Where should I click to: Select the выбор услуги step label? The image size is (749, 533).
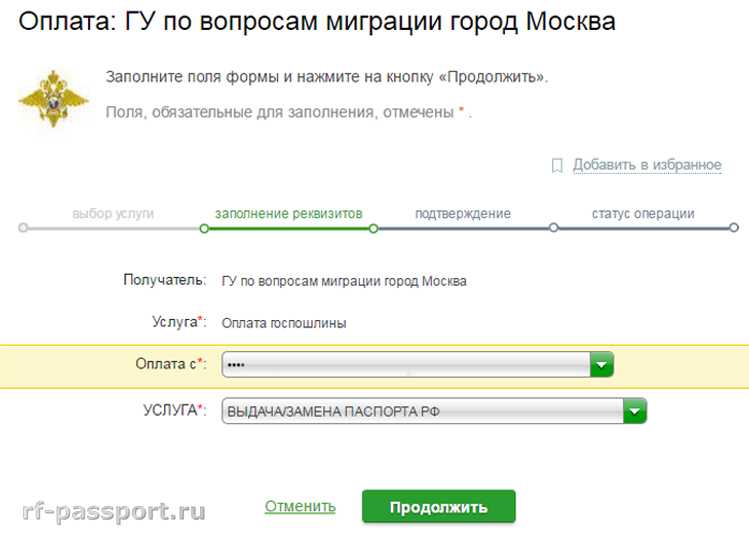(113, 213)
